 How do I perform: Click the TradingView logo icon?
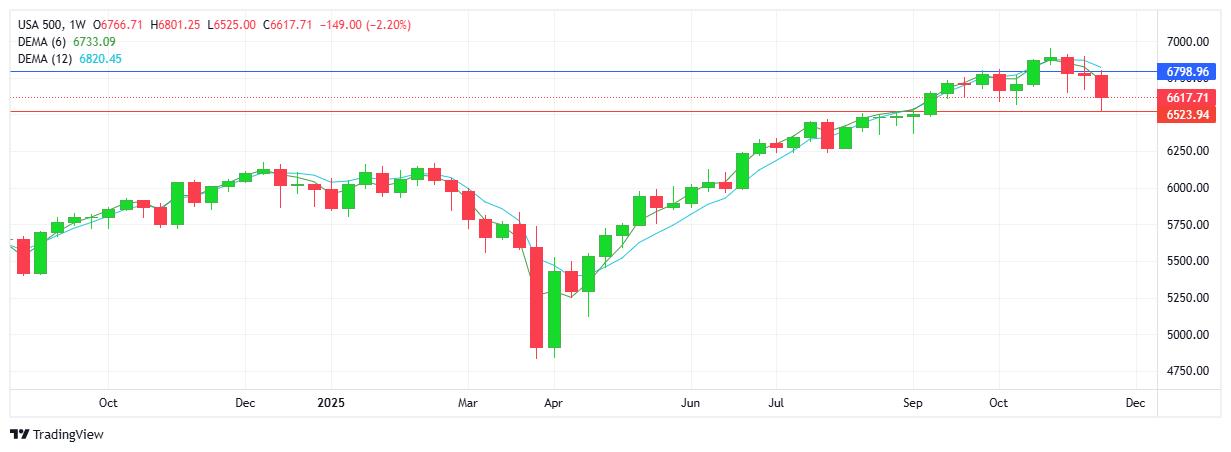19,434
